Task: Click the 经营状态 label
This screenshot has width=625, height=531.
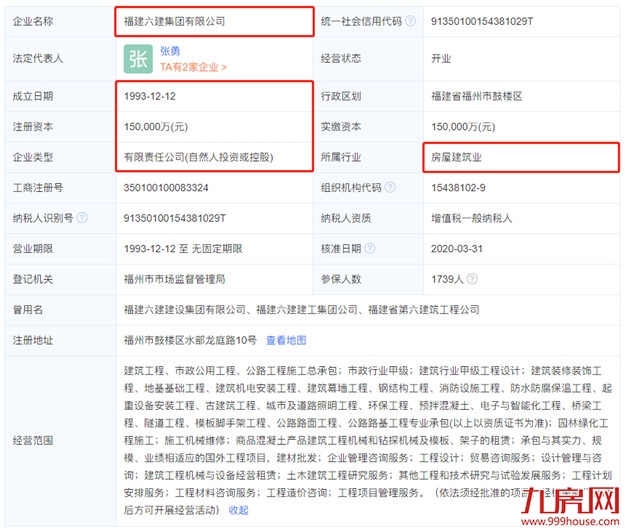Action: click(341, 59)
